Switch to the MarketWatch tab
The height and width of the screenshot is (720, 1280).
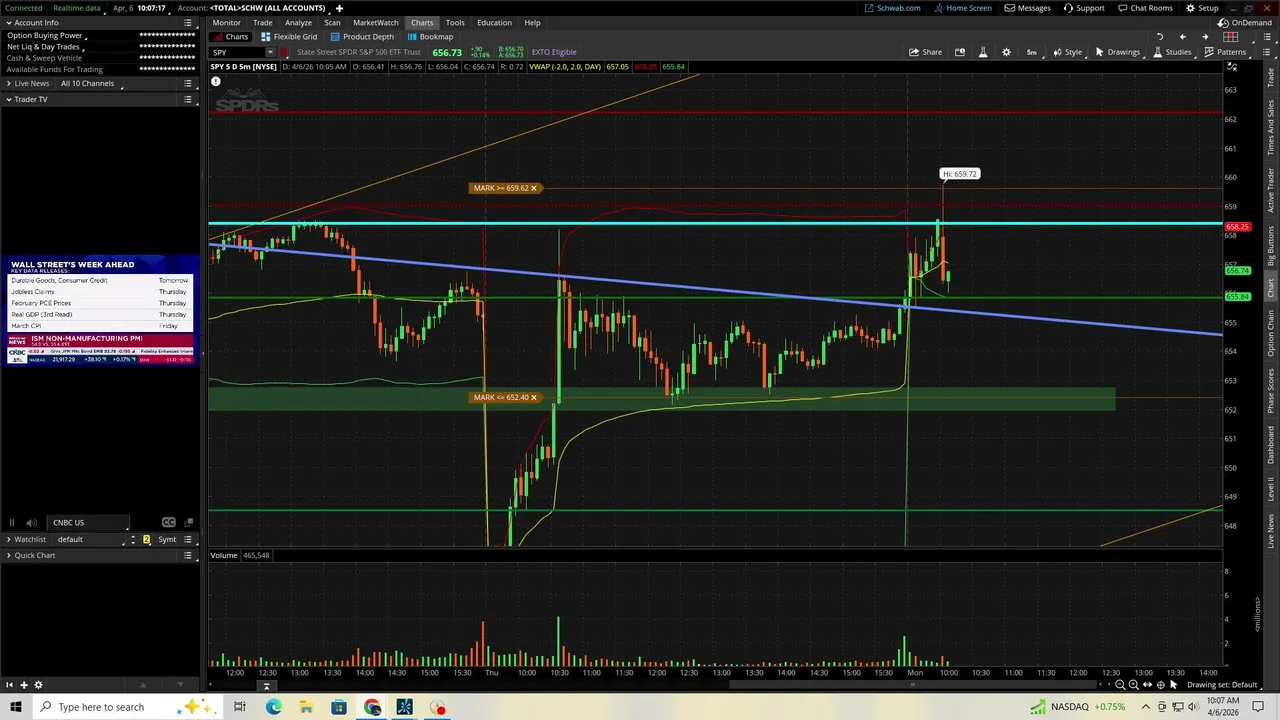tap(376, 22)
